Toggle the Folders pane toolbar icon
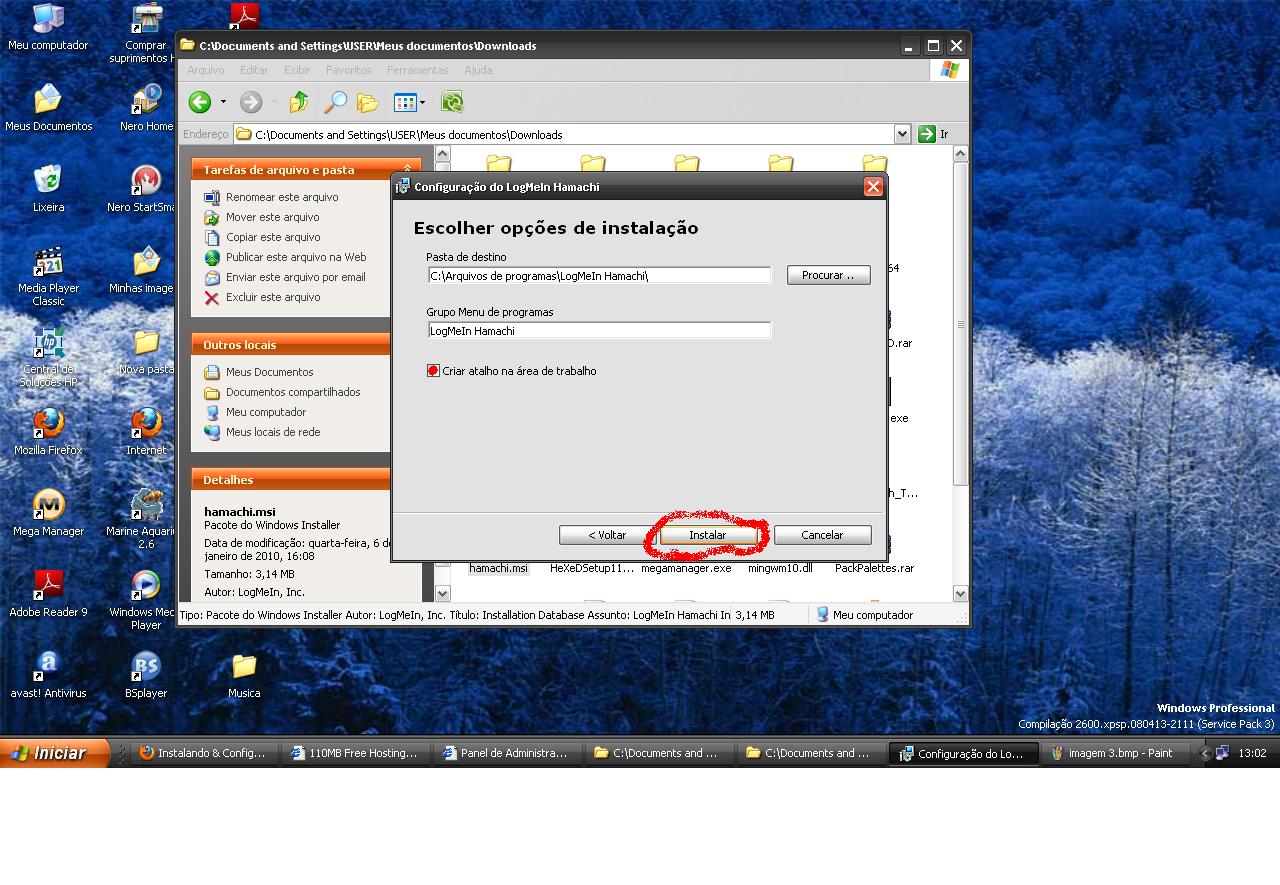Screen dimensions: 1280x885 coord(368,102)
